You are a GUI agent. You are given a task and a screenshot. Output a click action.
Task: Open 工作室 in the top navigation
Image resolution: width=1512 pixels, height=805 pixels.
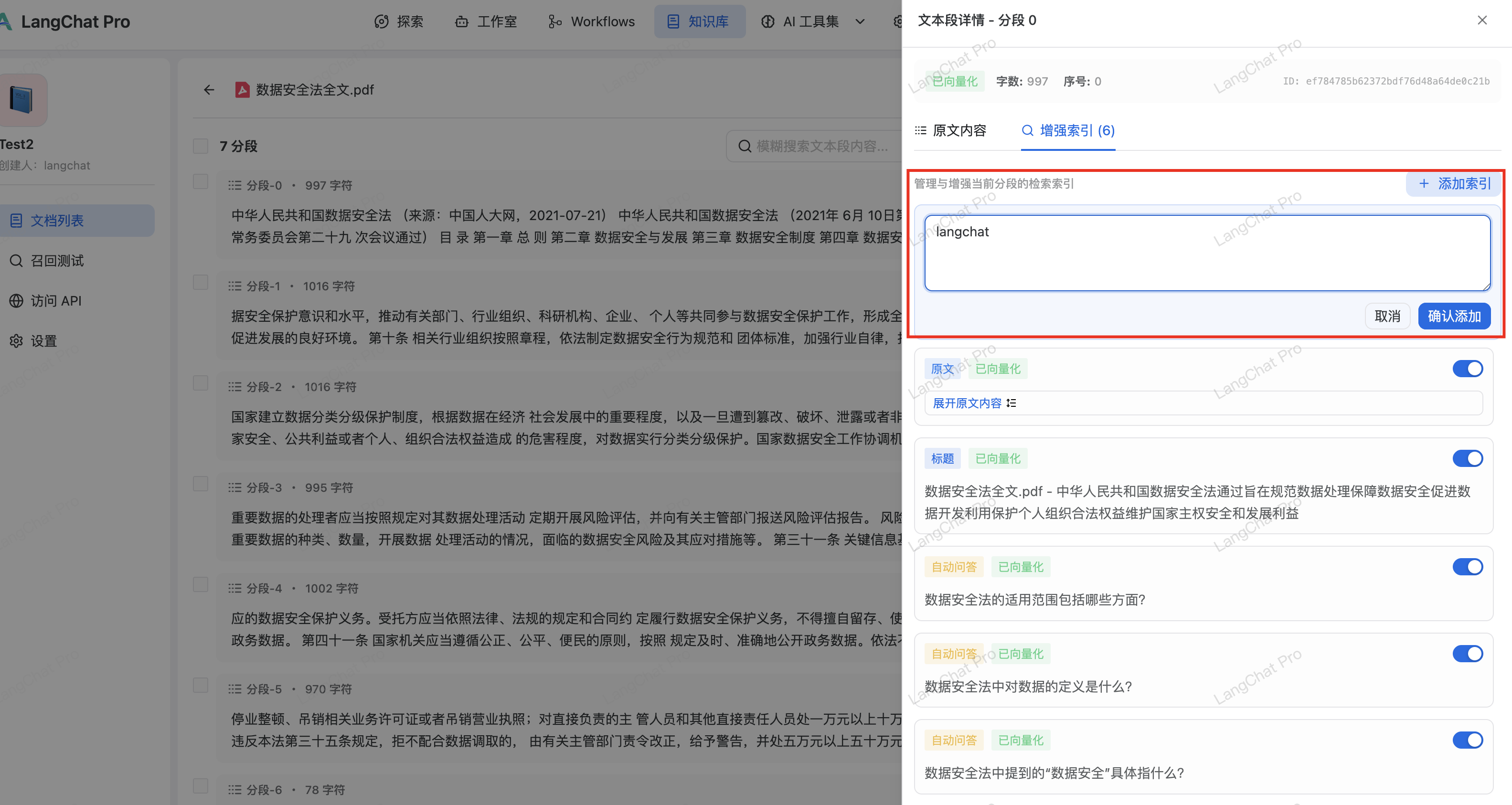tap(486, 21)
